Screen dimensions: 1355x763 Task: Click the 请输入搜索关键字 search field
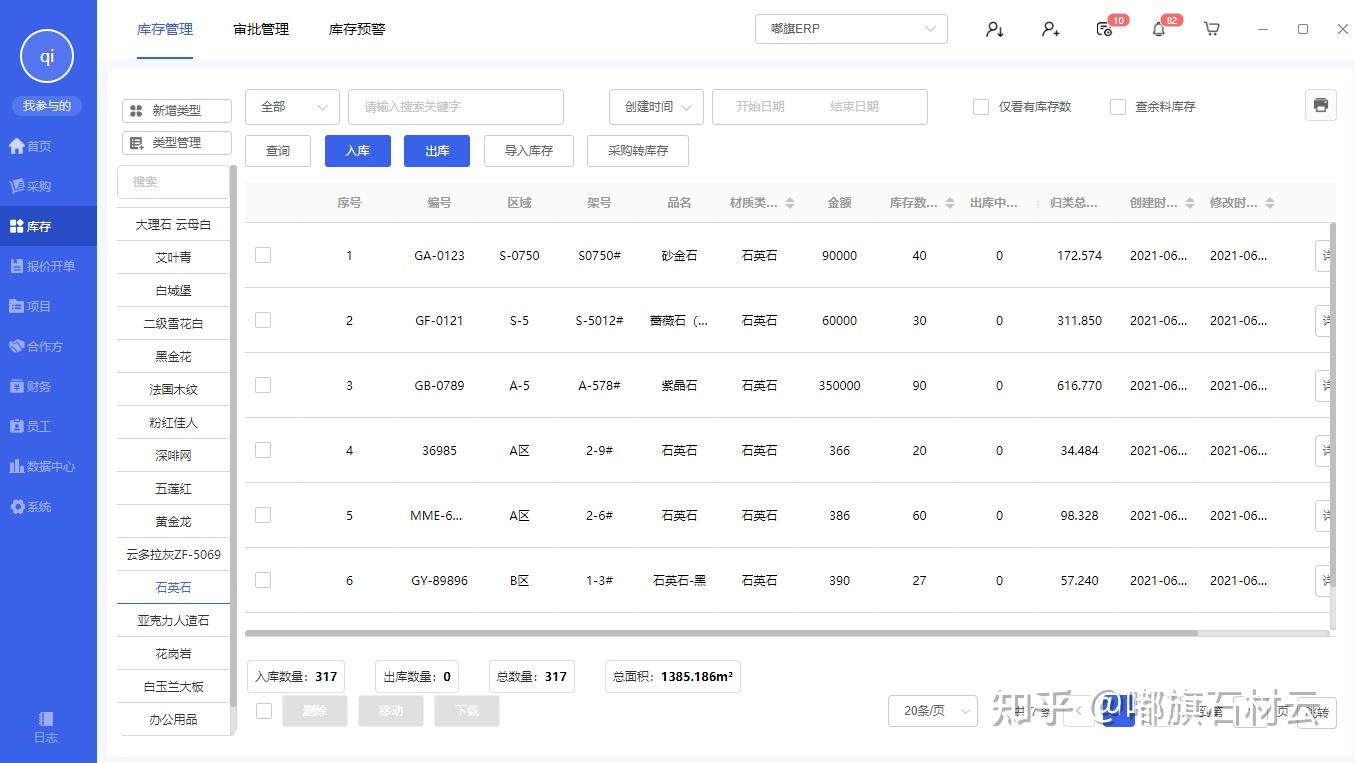pyautogui.click(x=456, y=107)
